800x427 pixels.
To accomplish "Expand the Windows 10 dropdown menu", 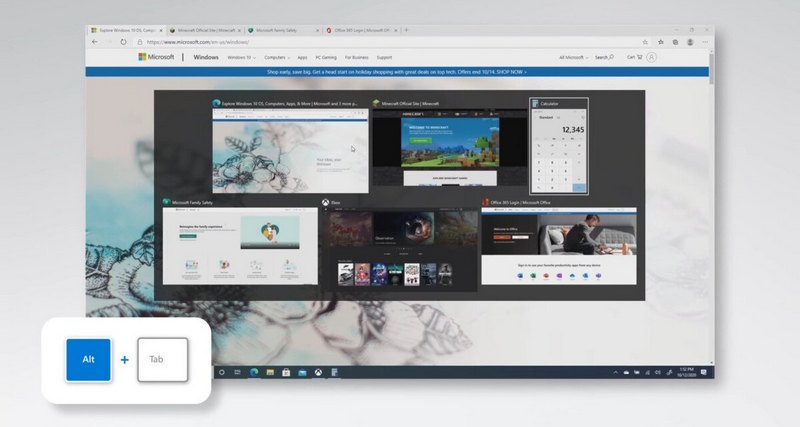I will 240,57.
